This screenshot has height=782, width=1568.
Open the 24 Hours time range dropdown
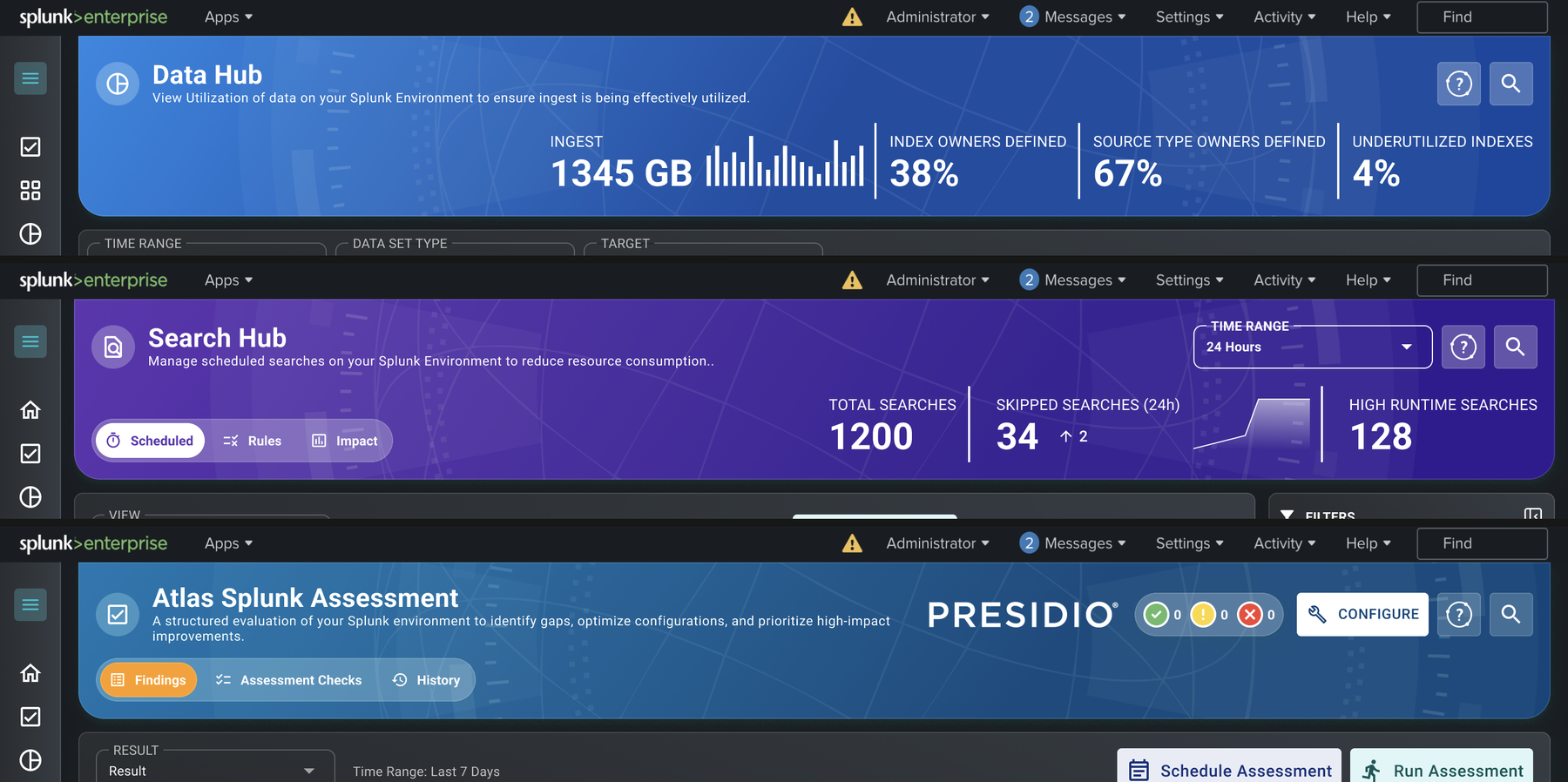pos(1313,347)
